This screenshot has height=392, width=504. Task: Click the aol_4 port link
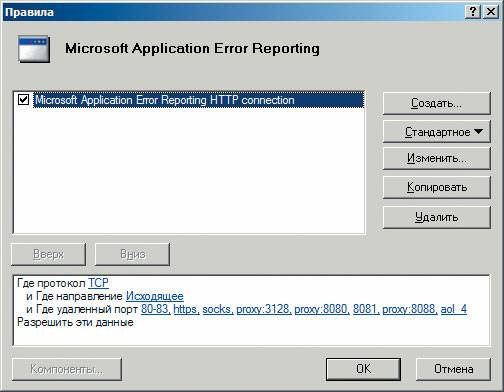(454, 309)
